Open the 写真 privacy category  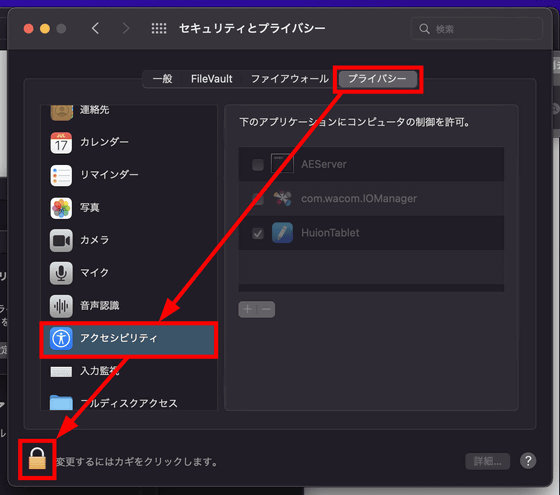click(x=129, y=208)
